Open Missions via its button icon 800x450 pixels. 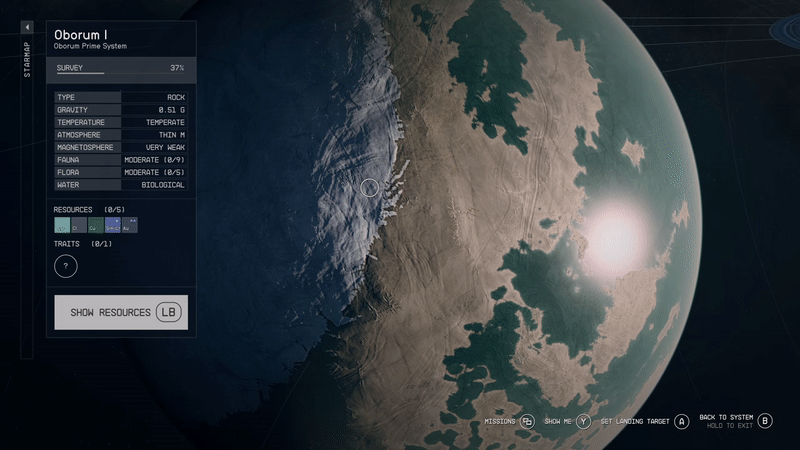[x=527, y=422]
